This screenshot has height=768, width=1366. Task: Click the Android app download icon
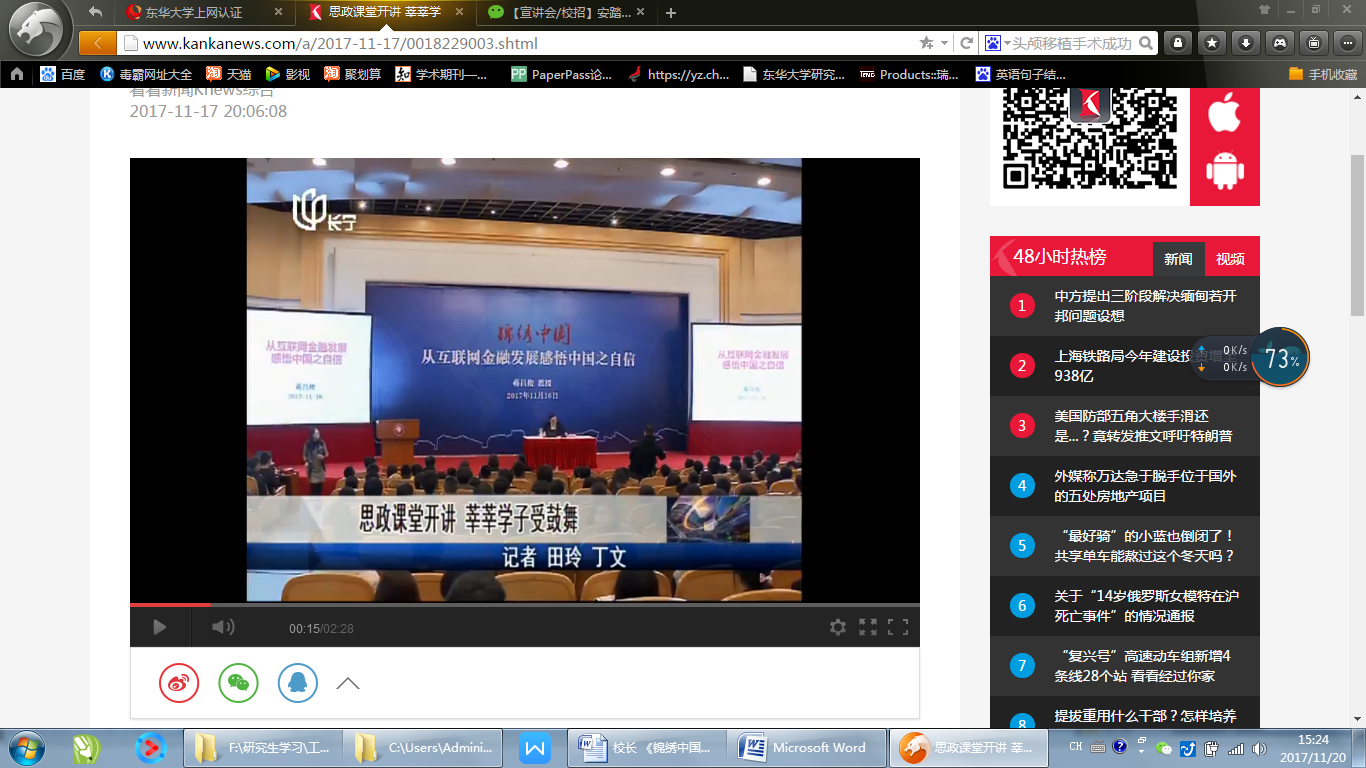point(1224,171)
